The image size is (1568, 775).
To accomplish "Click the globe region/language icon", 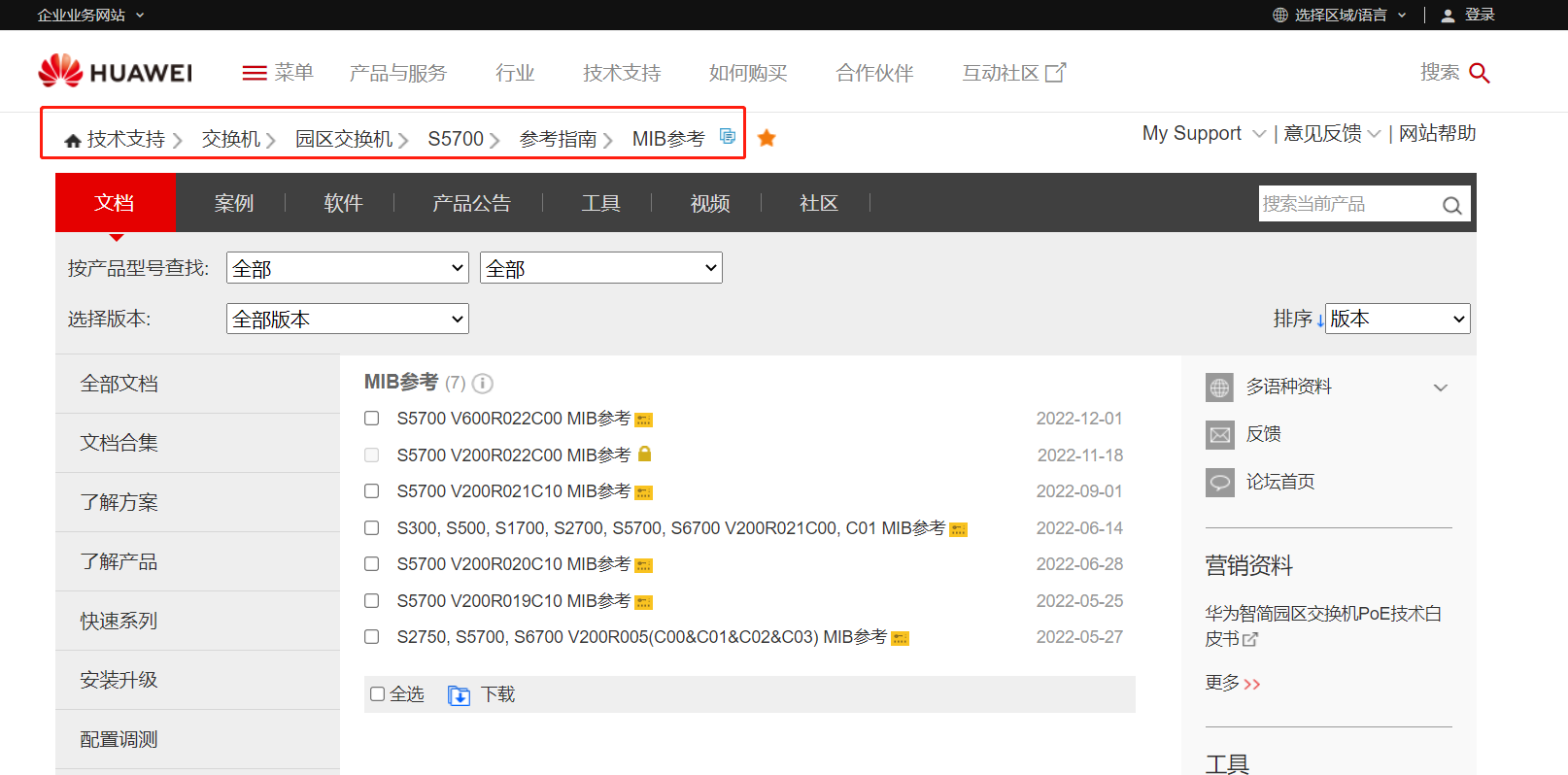I will click(x=1280, y=15).
